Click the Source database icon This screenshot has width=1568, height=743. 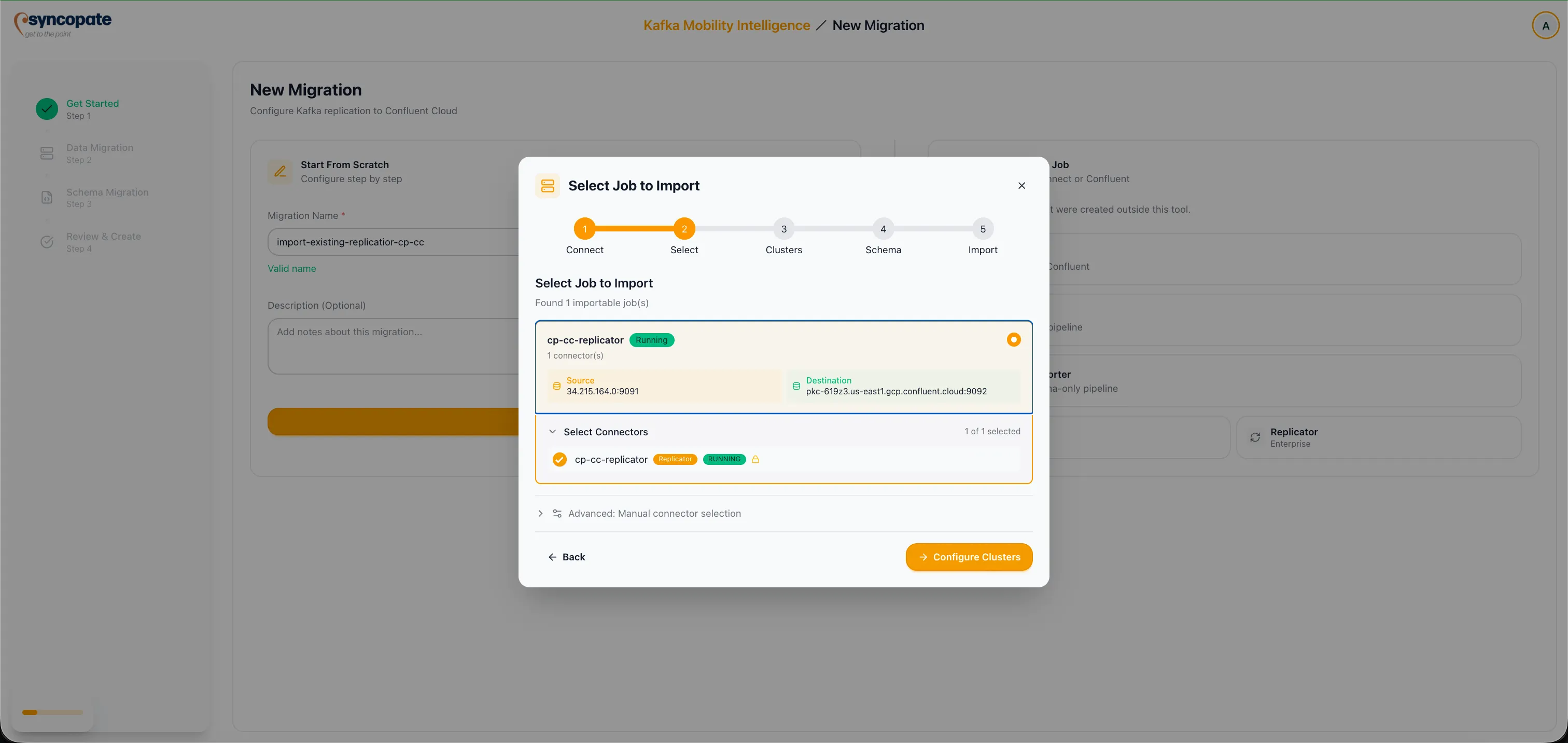pyautogui.click(x=556, y=386)
